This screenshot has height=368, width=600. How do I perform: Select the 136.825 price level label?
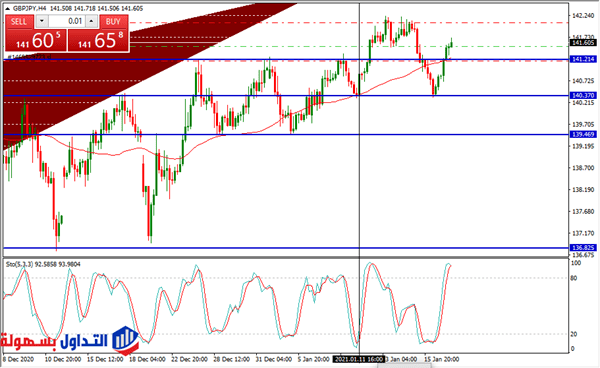(x=583, y=248)
